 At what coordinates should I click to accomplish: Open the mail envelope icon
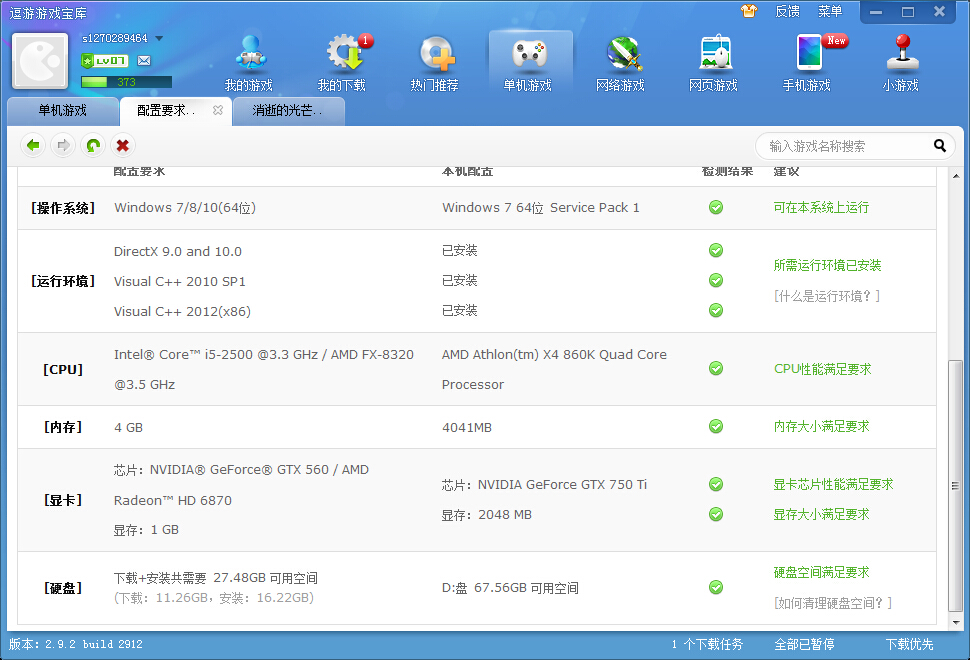[x=144, y=61]
